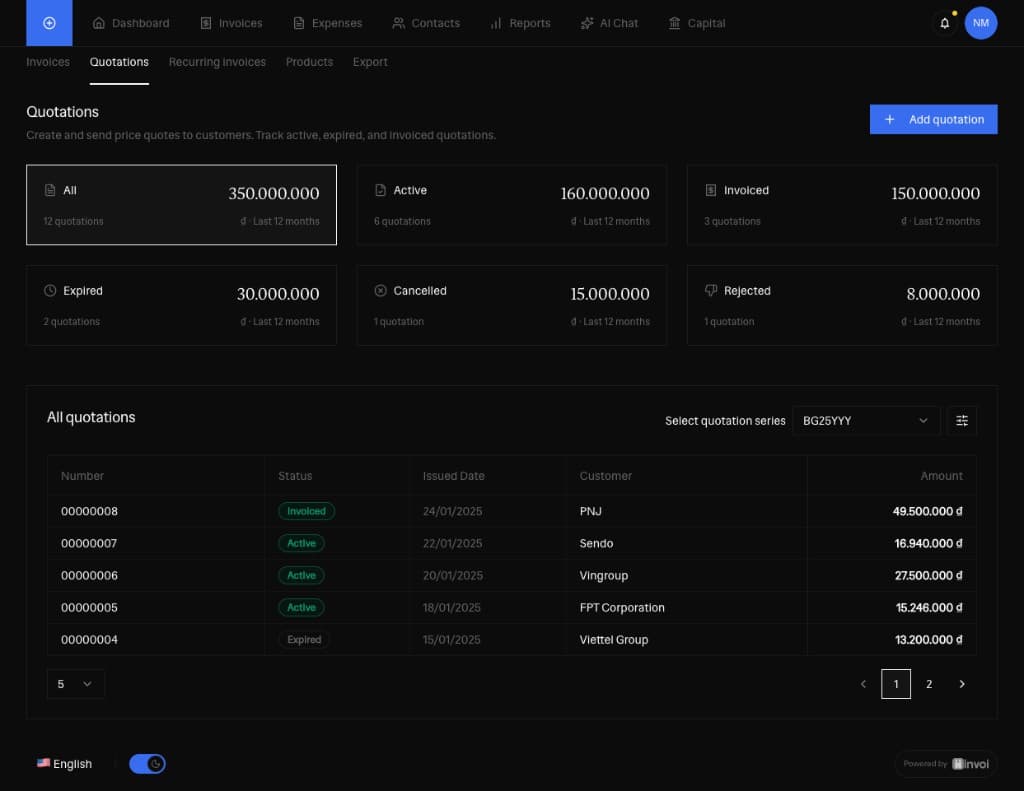The width and height of the screenshot is (1024, 791).
Task: Filter by the Cancelled quotations card
Action: [x=511, y=305]
